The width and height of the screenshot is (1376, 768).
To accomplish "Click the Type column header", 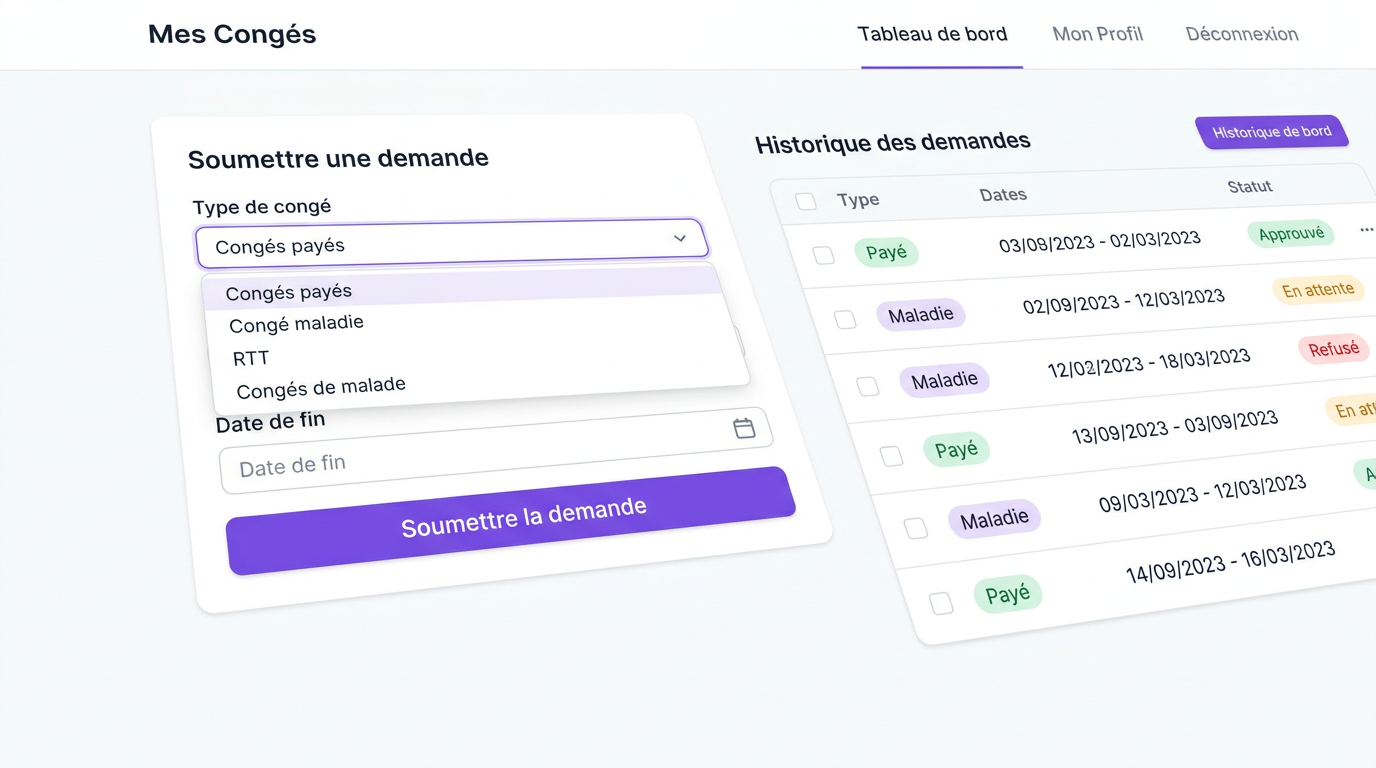I will point(858,199).
